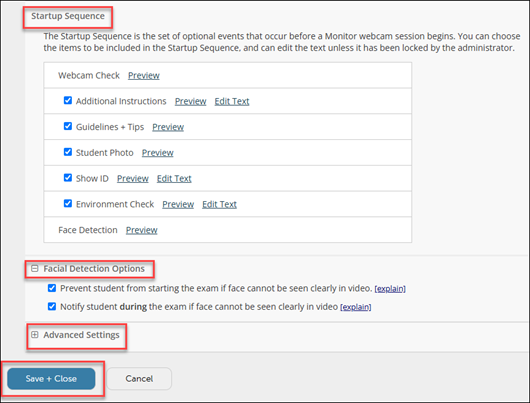Click the Cancel button
The width and height of the screenshot is (530, 403).
tap(139, 379)
